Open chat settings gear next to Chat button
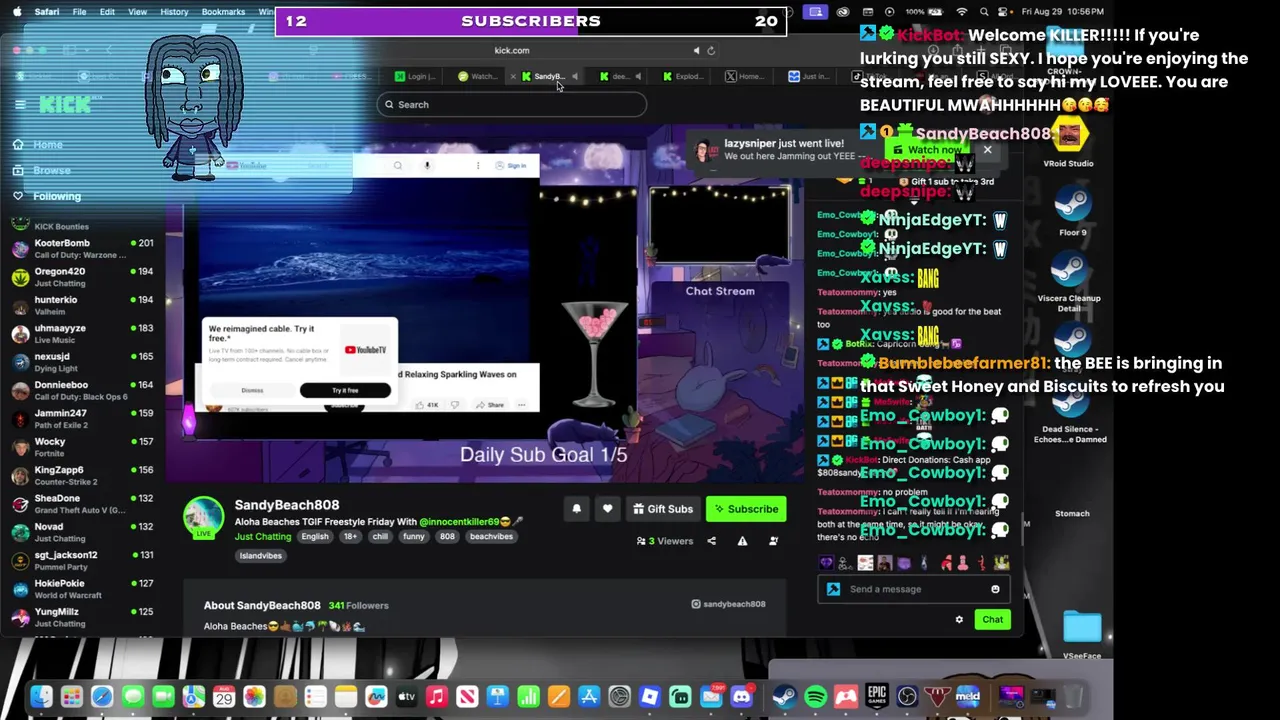1280x720 pixels. (x=959, y=620)
